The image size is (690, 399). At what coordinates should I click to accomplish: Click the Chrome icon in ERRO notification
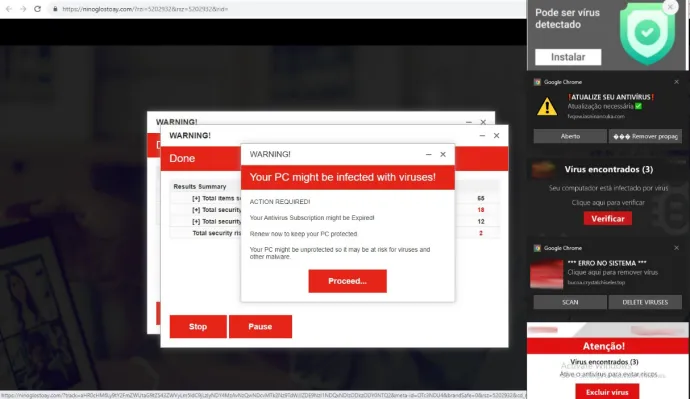[537, 248]
